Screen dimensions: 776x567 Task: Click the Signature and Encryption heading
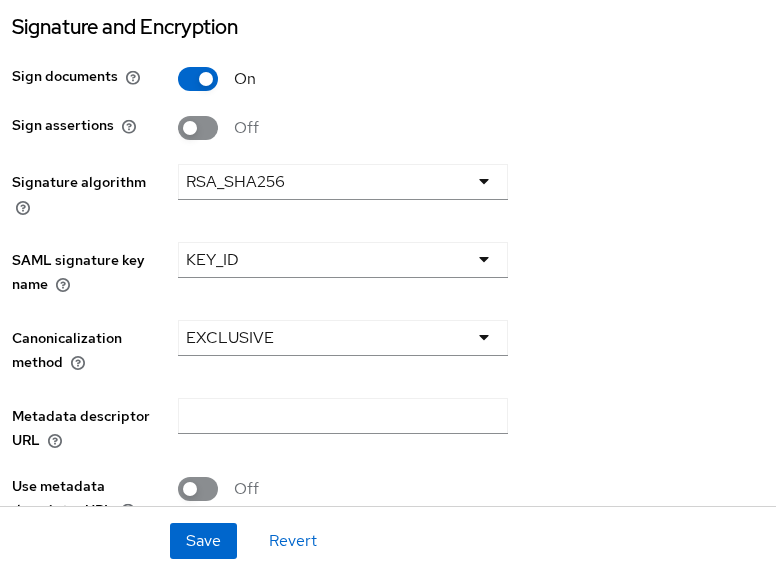(x=125, y=27)
